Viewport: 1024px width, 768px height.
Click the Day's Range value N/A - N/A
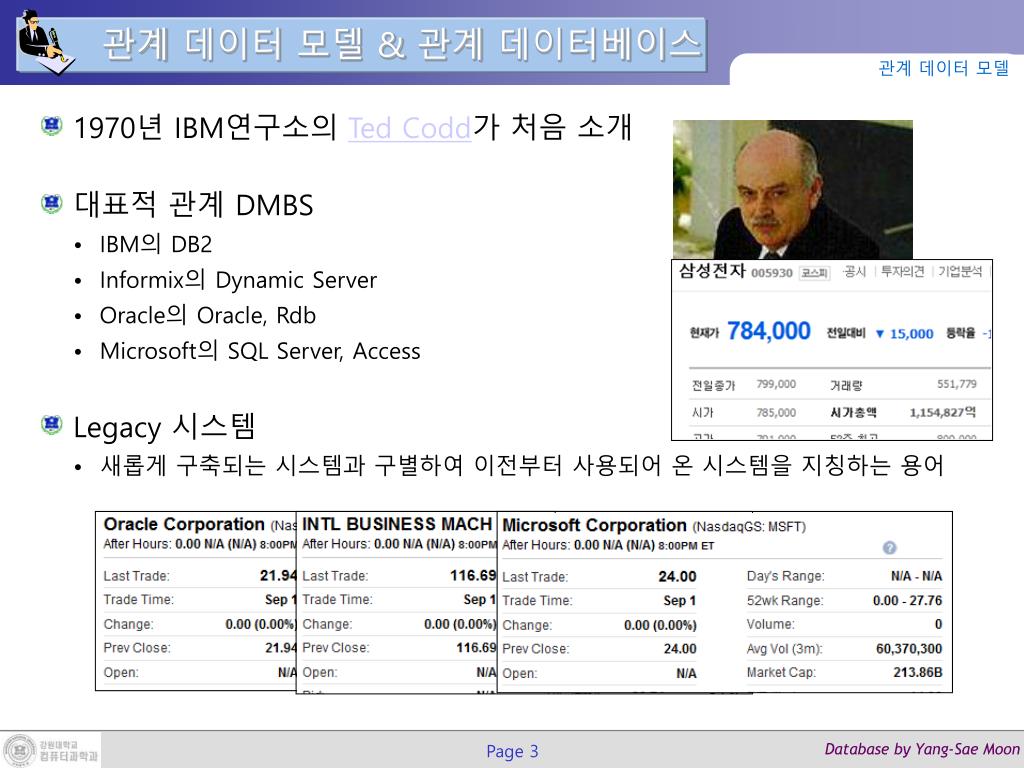coord(917,576)
